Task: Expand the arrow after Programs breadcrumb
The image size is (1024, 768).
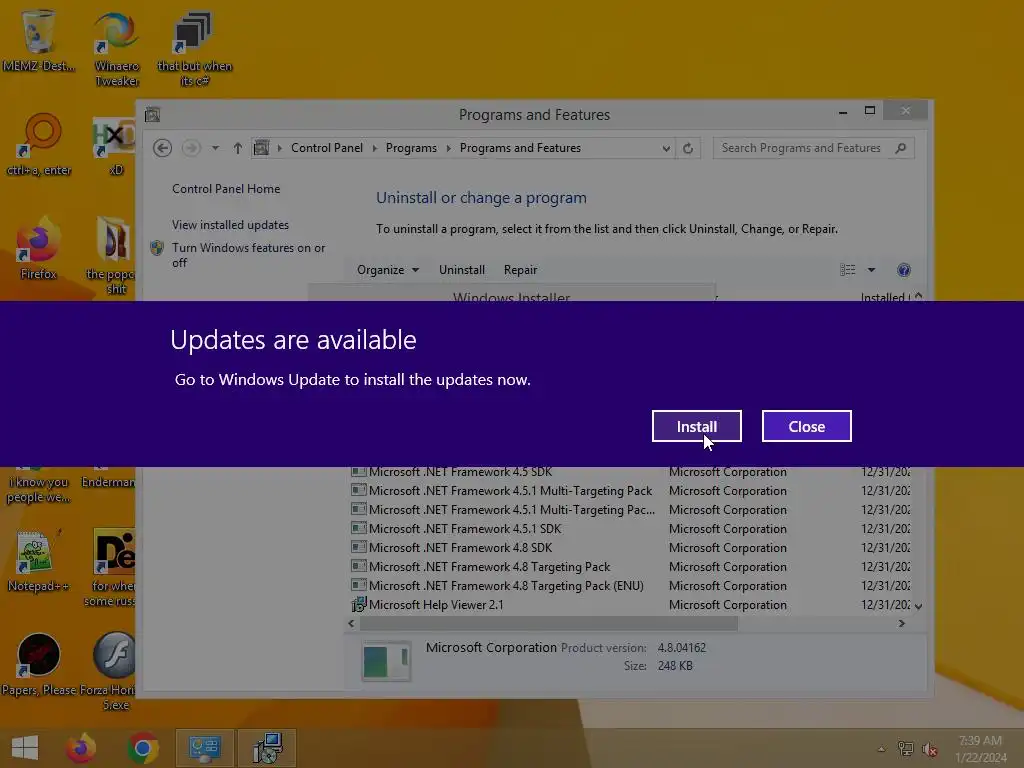Action: pos(449,148)
